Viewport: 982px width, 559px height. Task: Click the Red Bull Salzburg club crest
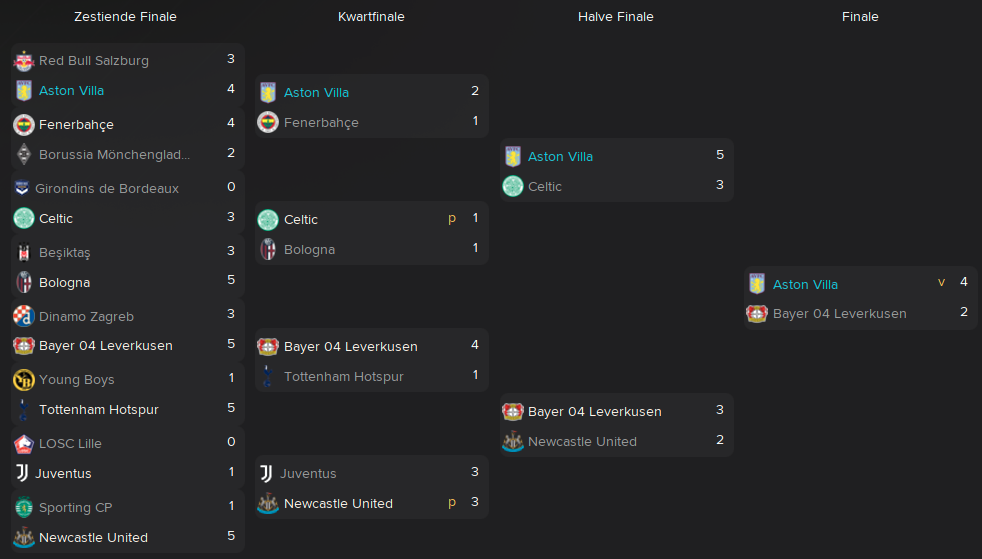(24, 61)
